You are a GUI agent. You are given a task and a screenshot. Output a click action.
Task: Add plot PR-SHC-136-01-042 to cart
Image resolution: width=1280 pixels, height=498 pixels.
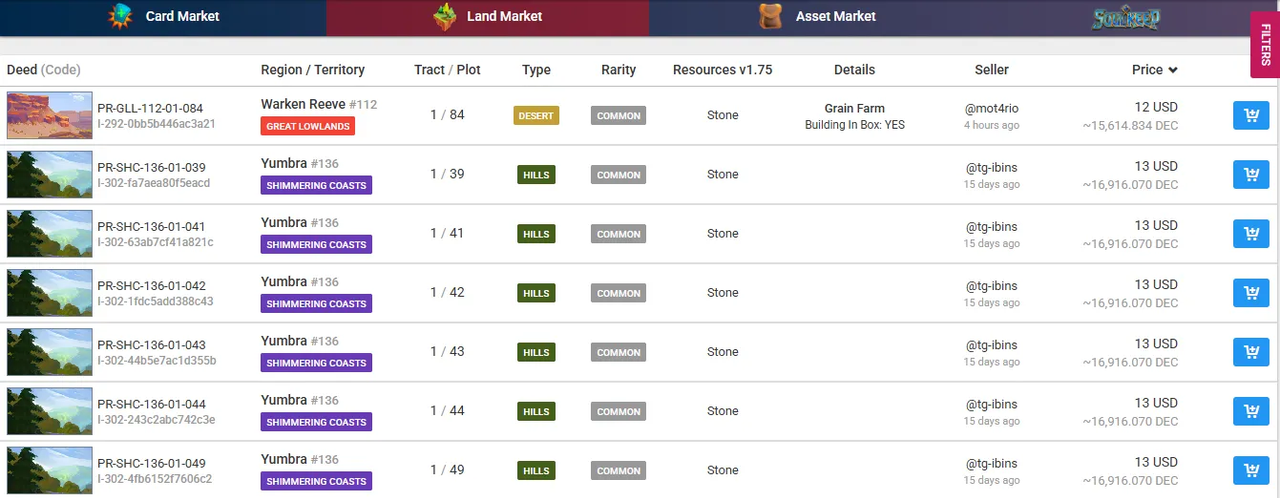click(x=1251, y=293)
